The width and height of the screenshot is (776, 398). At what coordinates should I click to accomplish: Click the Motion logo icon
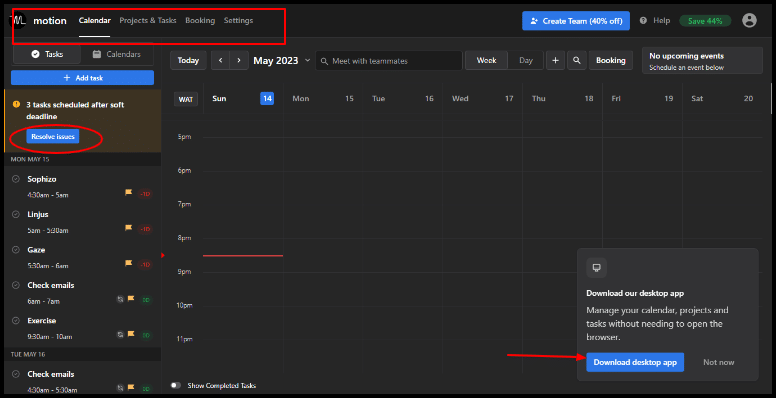(x=19, y=20)
